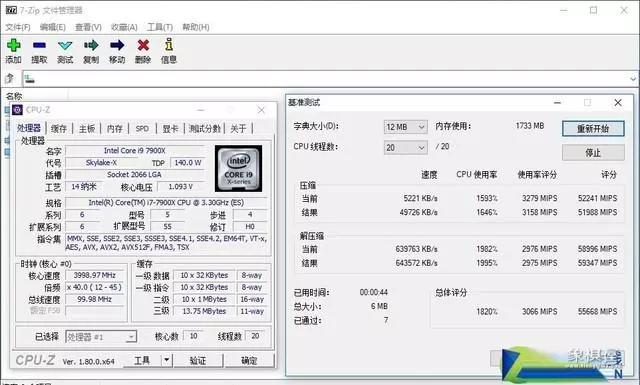This screenshot has height=385, width=640.
Task: Click the CPU-Z Validate (验证) button
Action: pyautogui.click(x=198, y=360)
